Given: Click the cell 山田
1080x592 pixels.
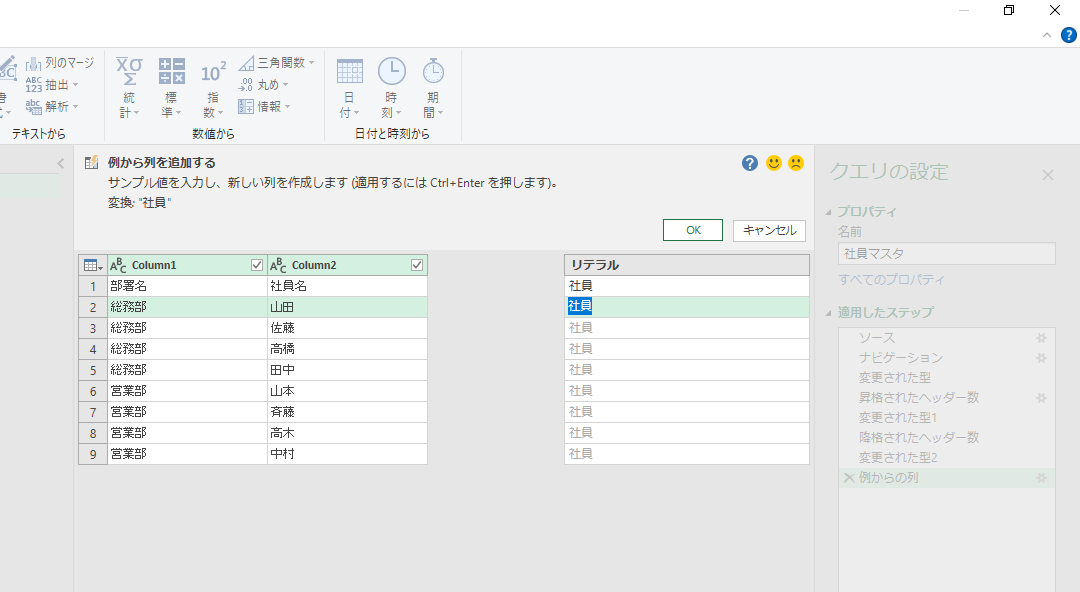Looking at the screenshot, I should 347,307.
